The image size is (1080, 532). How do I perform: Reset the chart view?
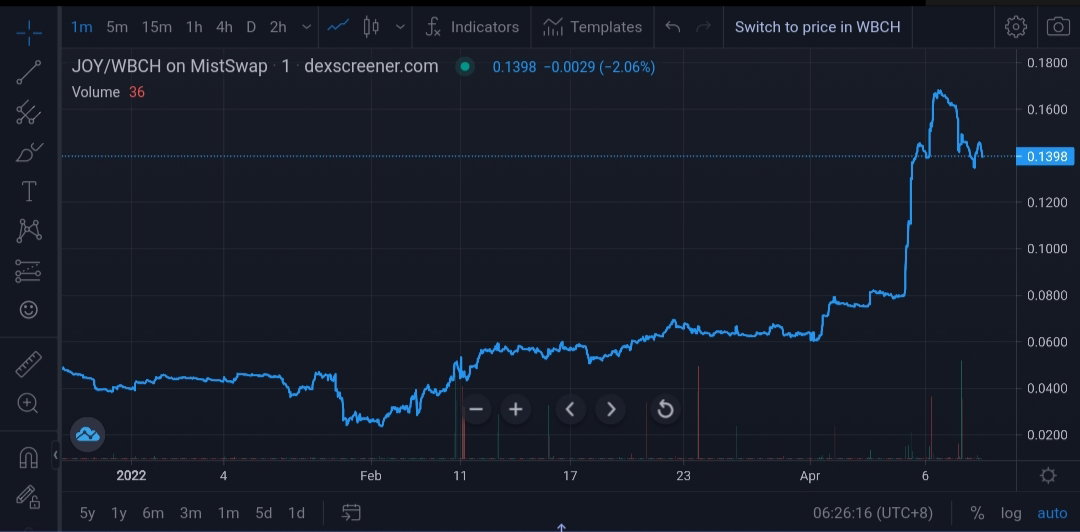[x=665, y=409]
